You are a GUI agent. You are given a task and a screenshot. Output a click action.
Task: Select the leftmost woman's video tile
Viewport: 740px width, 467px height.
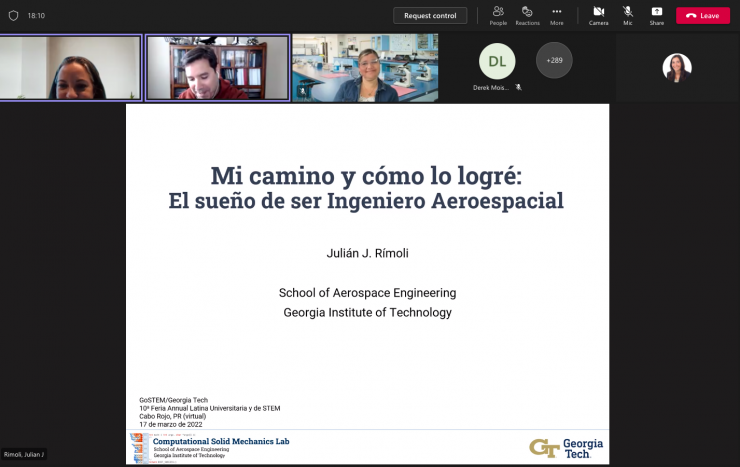(70, 68)
